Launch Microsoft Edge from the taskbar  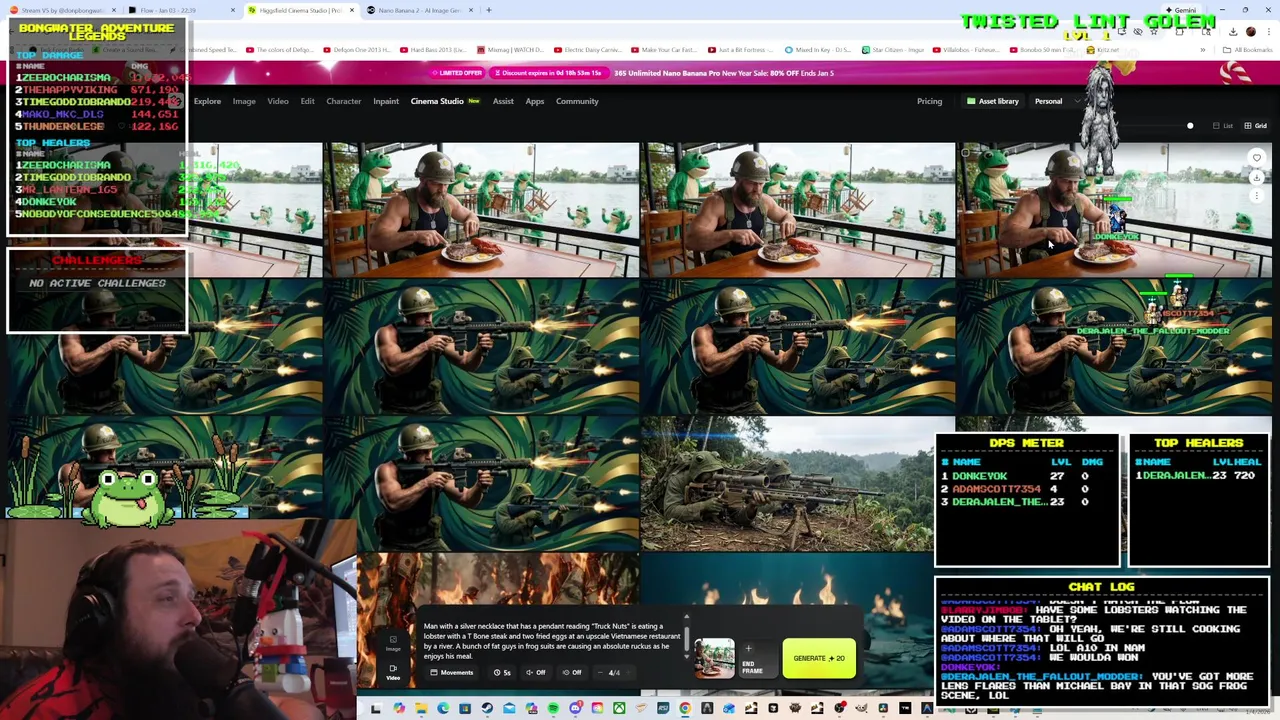point(443,709)
